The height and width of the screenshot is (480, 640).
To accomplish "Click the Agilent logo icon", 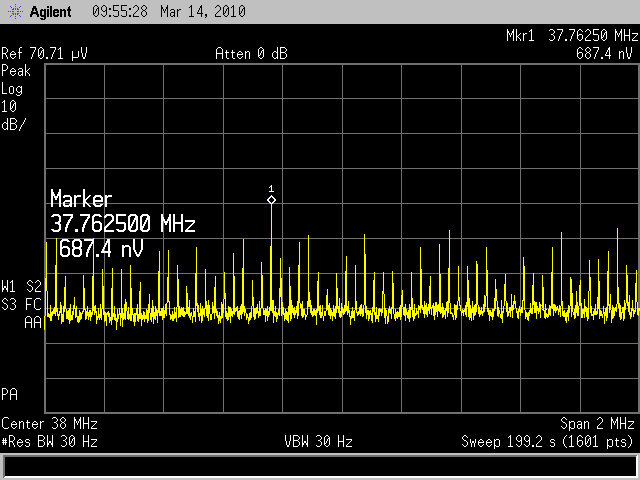I will click(x=12, y=12).
